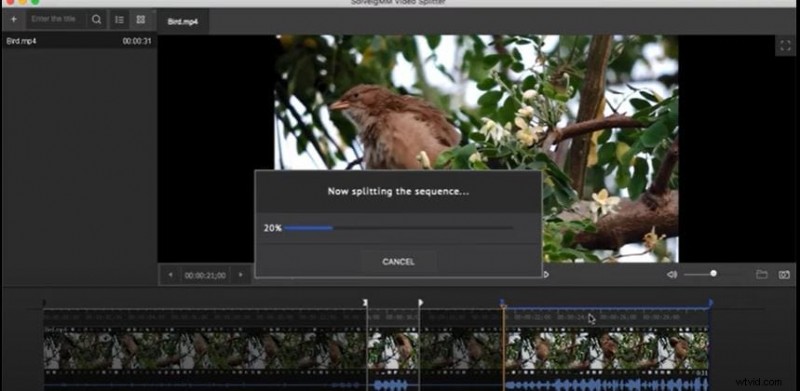Viewport: 800px width, 391px height.
Task: Select the blue end marker on timeline
Action: pos(710,303)
